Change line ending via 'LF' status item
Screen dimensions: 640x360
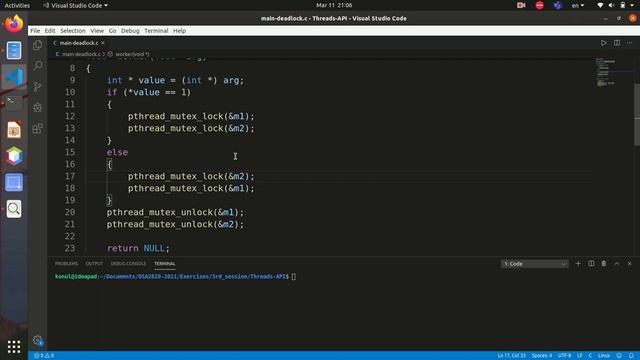(580, 356)
